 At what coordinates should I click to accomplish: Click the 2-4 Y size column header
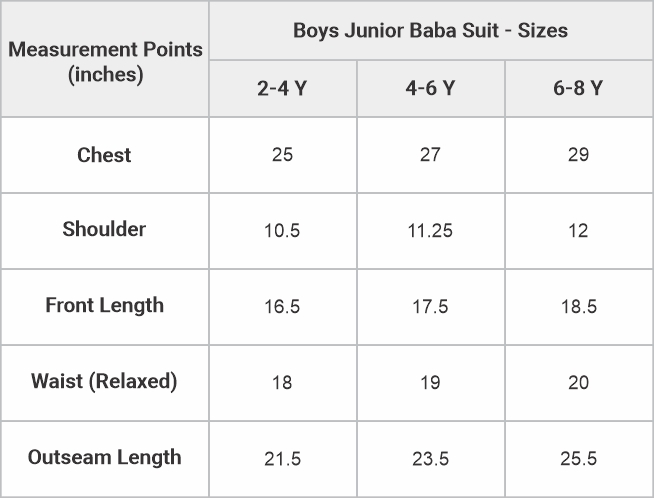tap(282, 88)
